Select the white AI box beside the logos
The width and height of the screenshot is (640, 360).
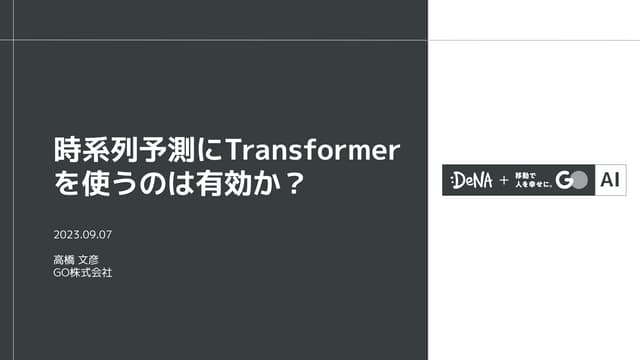tap(611, 180)
